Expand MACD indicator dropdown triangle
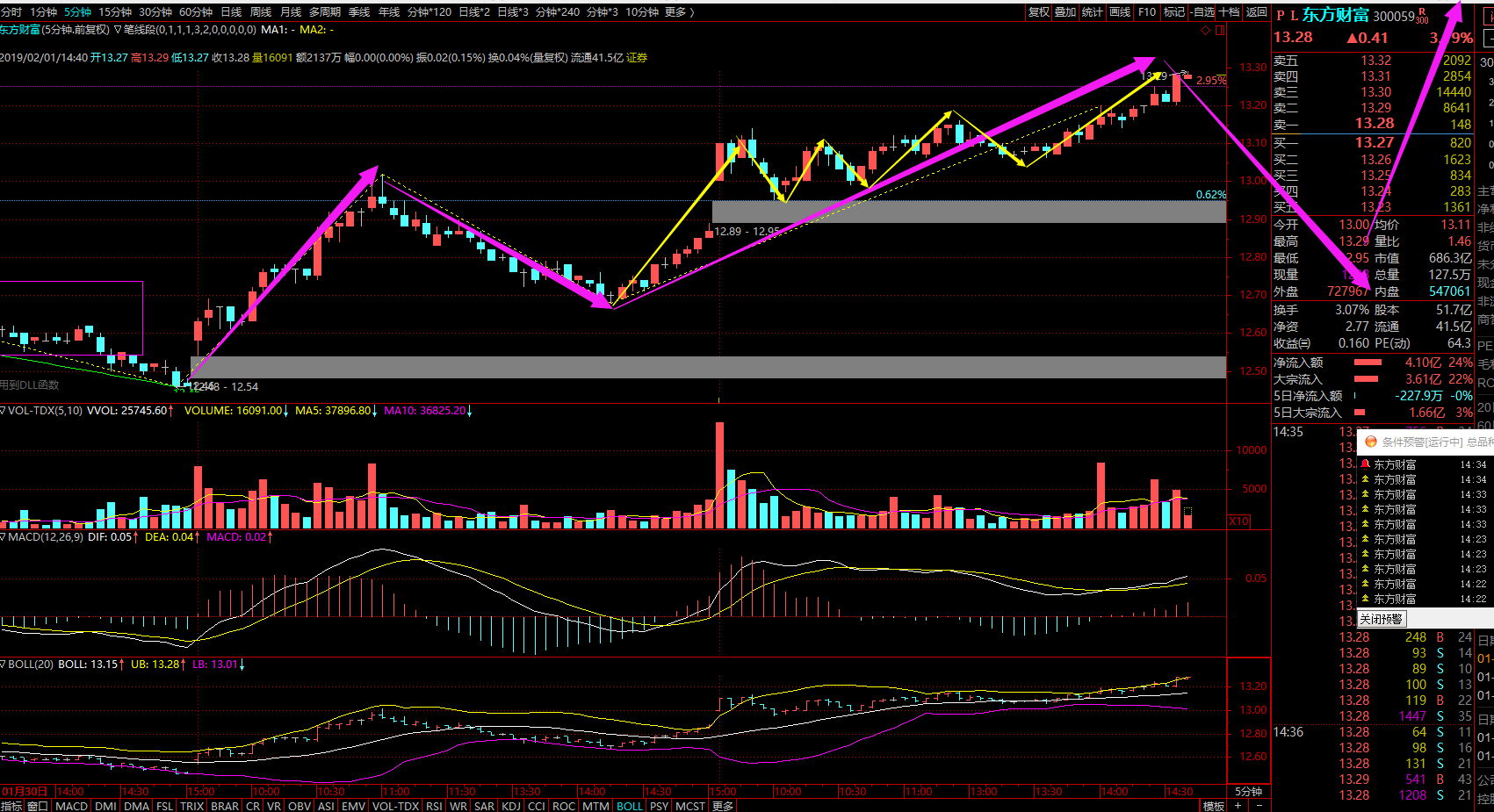Screen dimensions: 1494x812 click(x=4, y=536)
